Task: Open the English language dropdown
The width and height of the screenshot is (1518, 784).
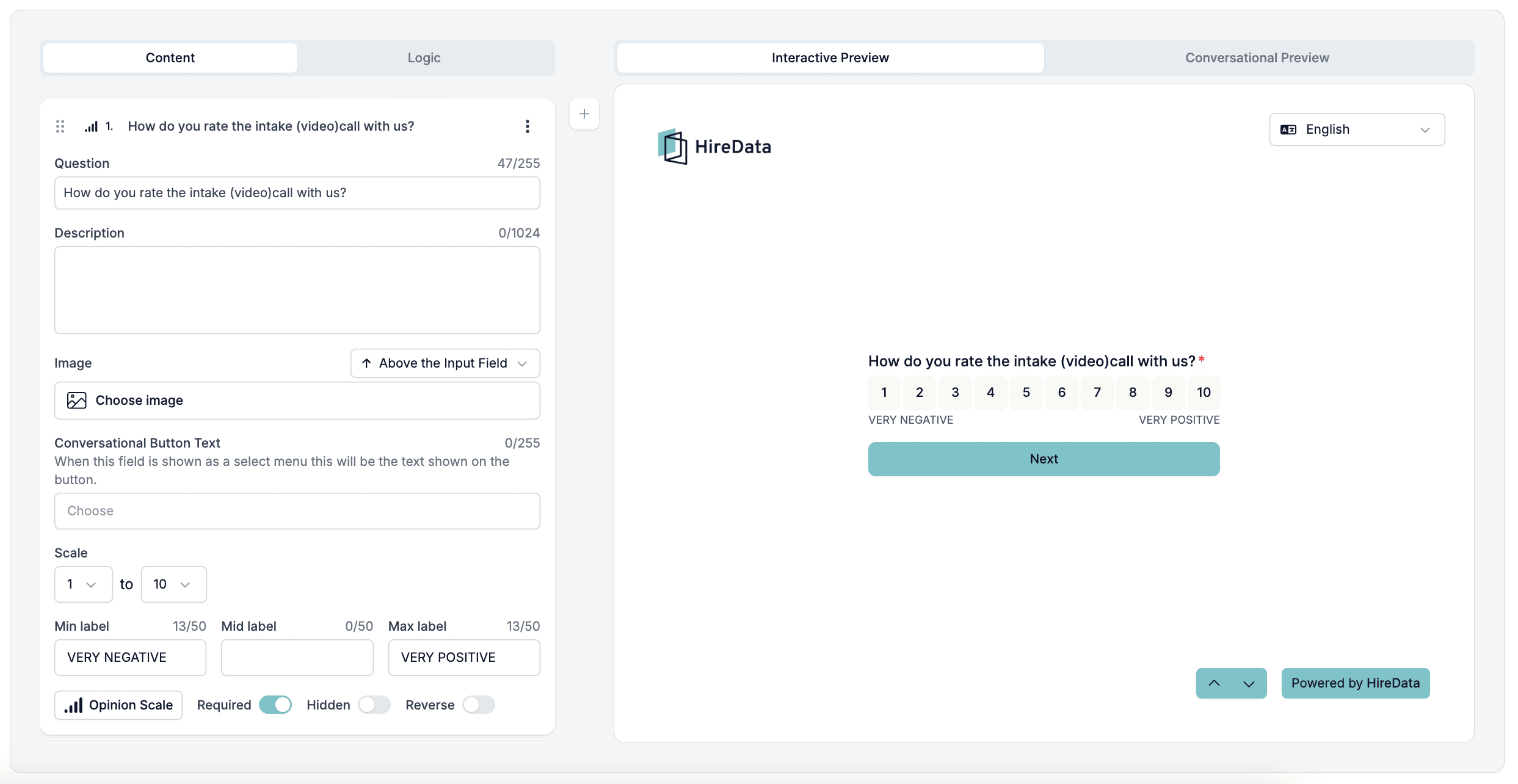Action: tap(1357, 129)
